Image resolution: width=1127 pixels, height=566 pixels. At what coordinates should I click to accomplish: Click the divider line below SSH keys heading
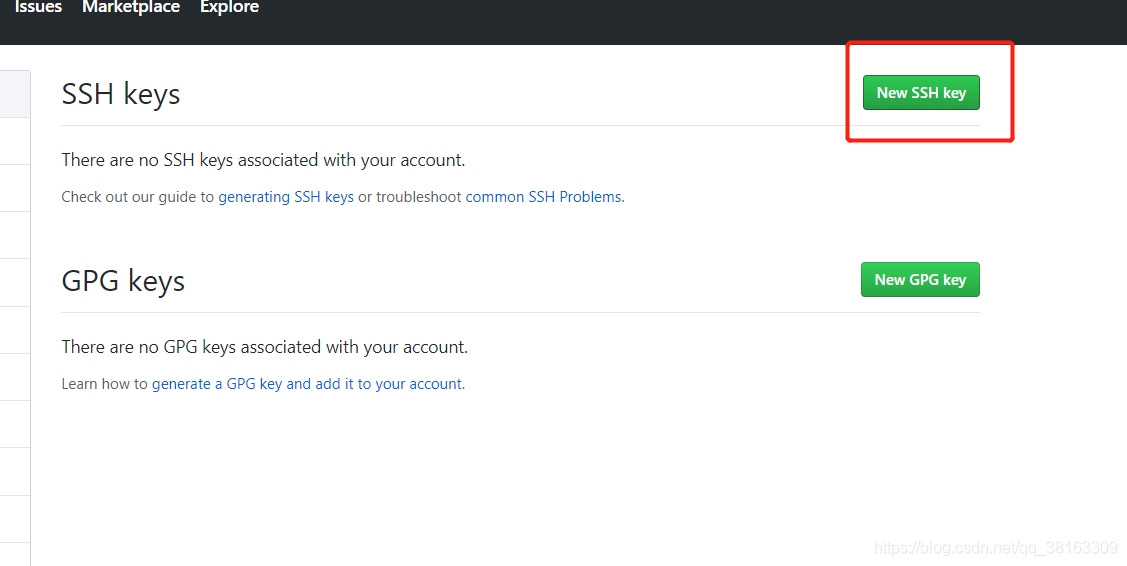(520, 125)
